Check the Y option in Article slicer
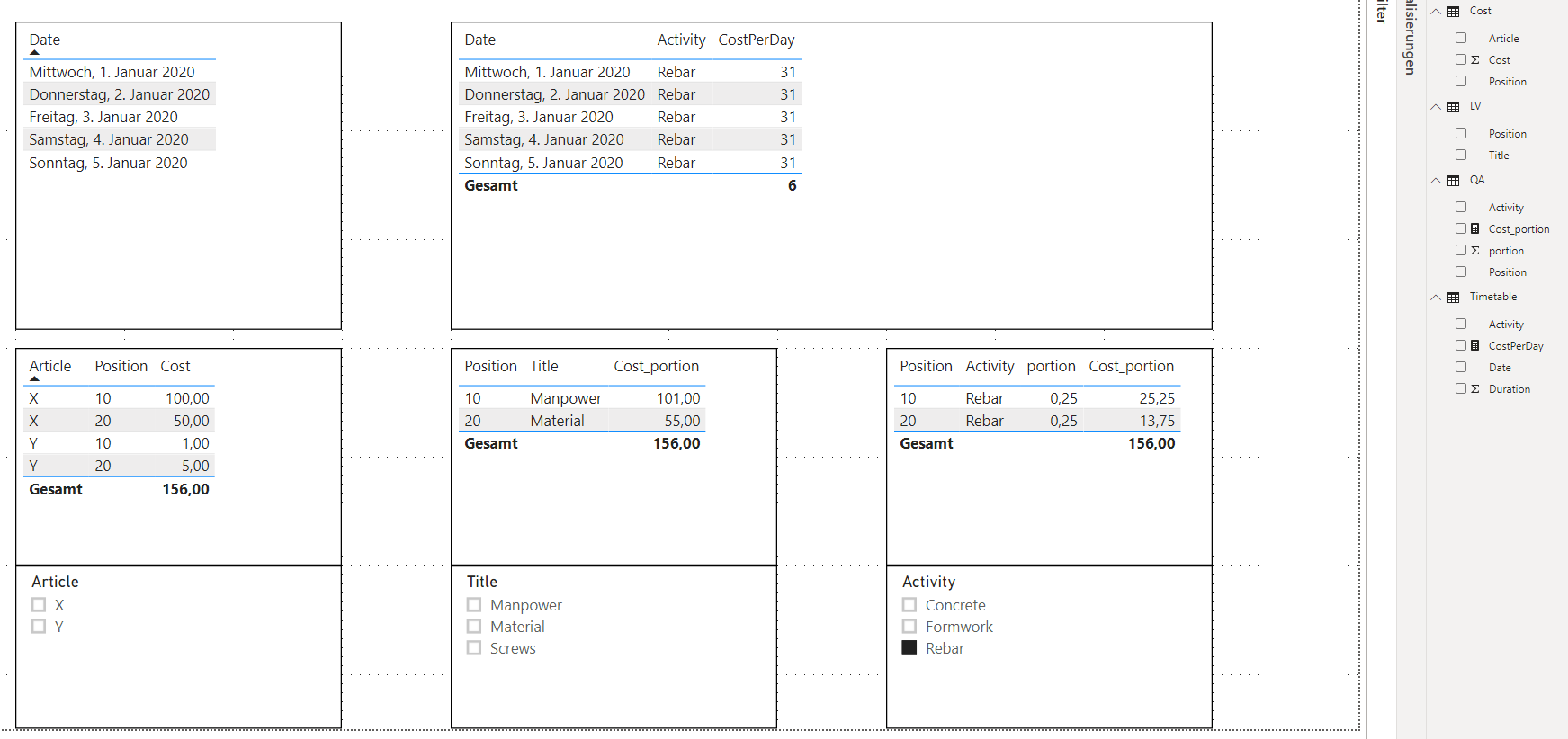The image size is (1568, 739). click(39, 627)
